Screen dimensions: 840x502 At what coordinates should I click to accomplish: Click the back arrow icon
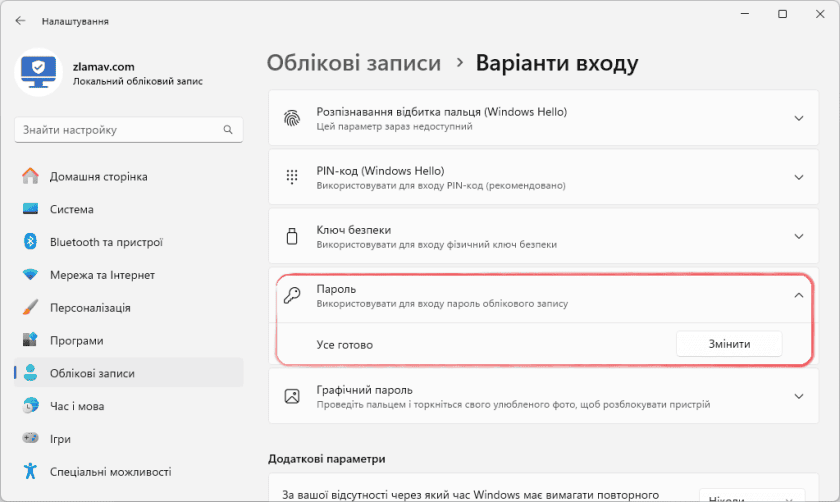[20, 21]
